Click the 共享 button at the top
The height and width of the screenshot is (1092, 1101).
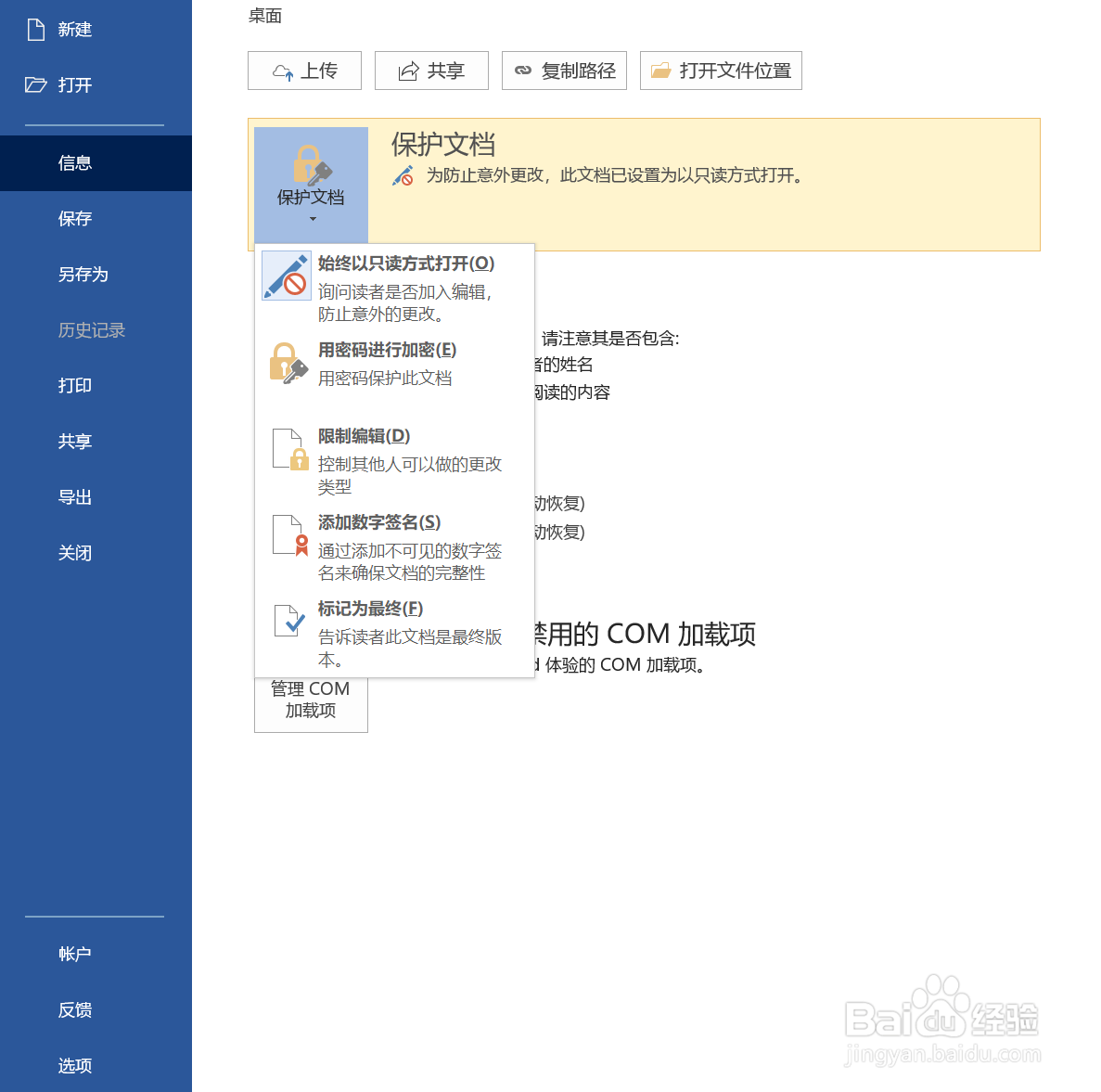[x=430, y=70]
